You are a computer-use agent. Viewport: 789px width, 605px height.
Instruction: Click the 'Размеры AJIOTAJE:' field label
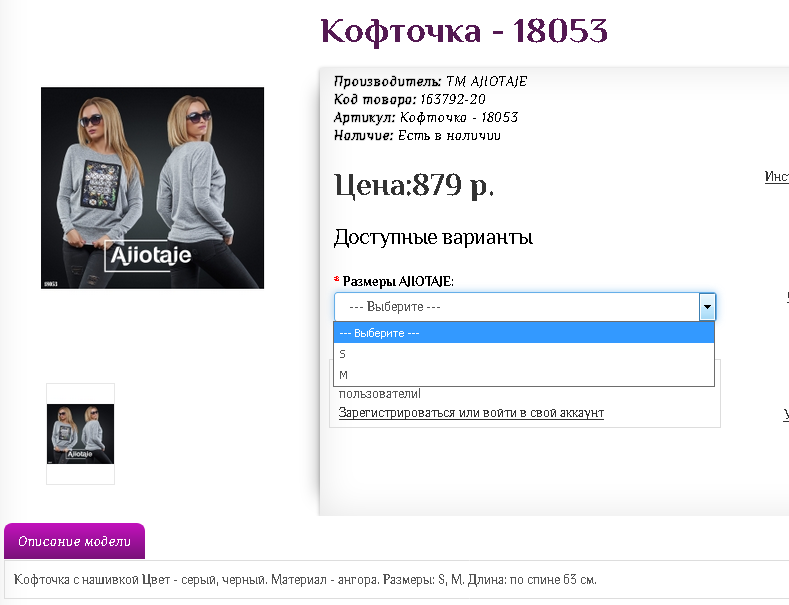[398, 281]
